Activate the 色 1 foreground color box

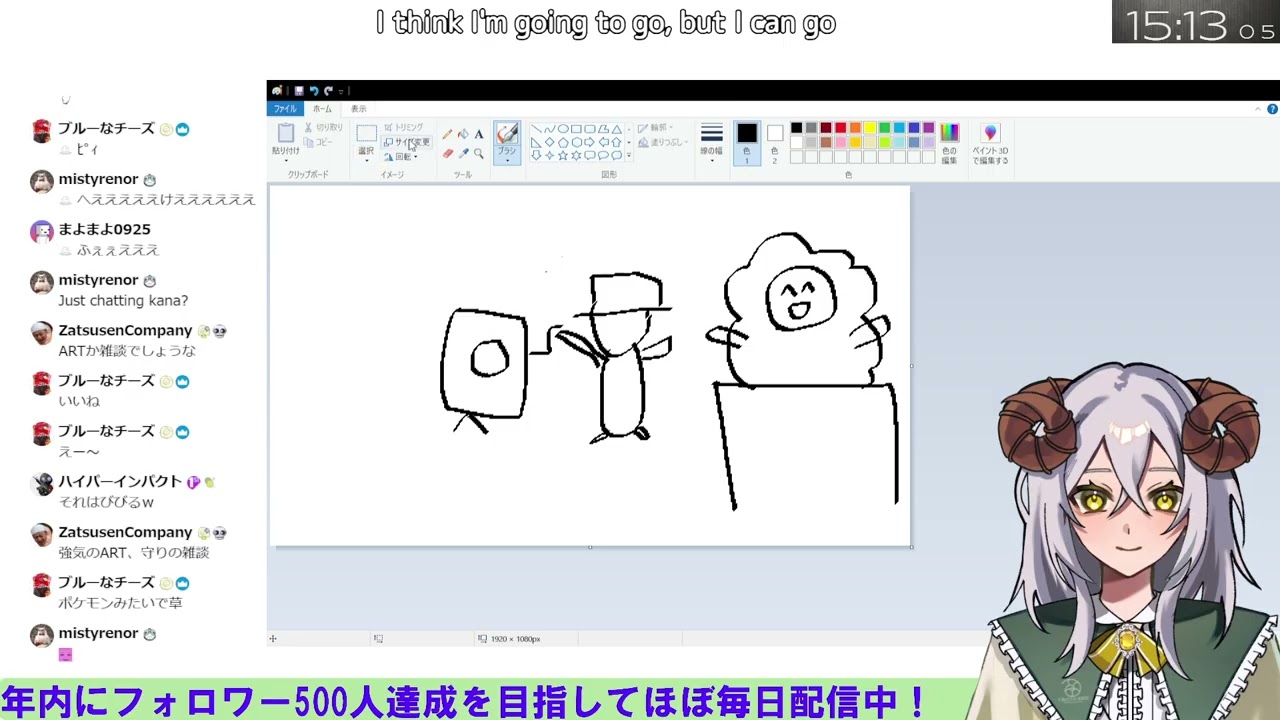[747, 143]
